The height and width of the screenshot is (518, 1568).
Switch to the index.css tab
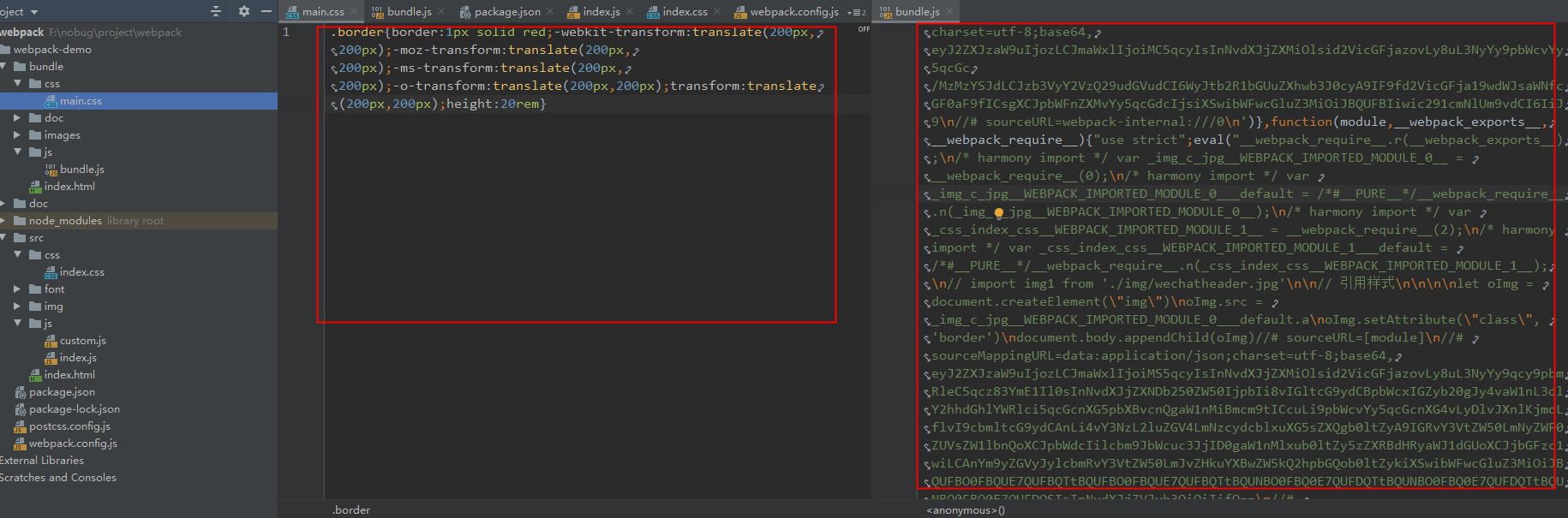685,11
